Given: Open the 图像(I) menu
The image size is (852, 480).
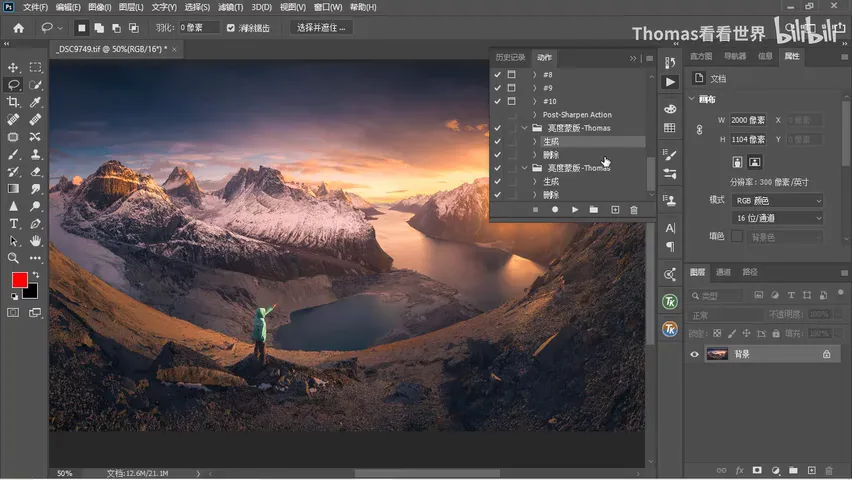Looking at the screenshot, I should tap(99, 7).
